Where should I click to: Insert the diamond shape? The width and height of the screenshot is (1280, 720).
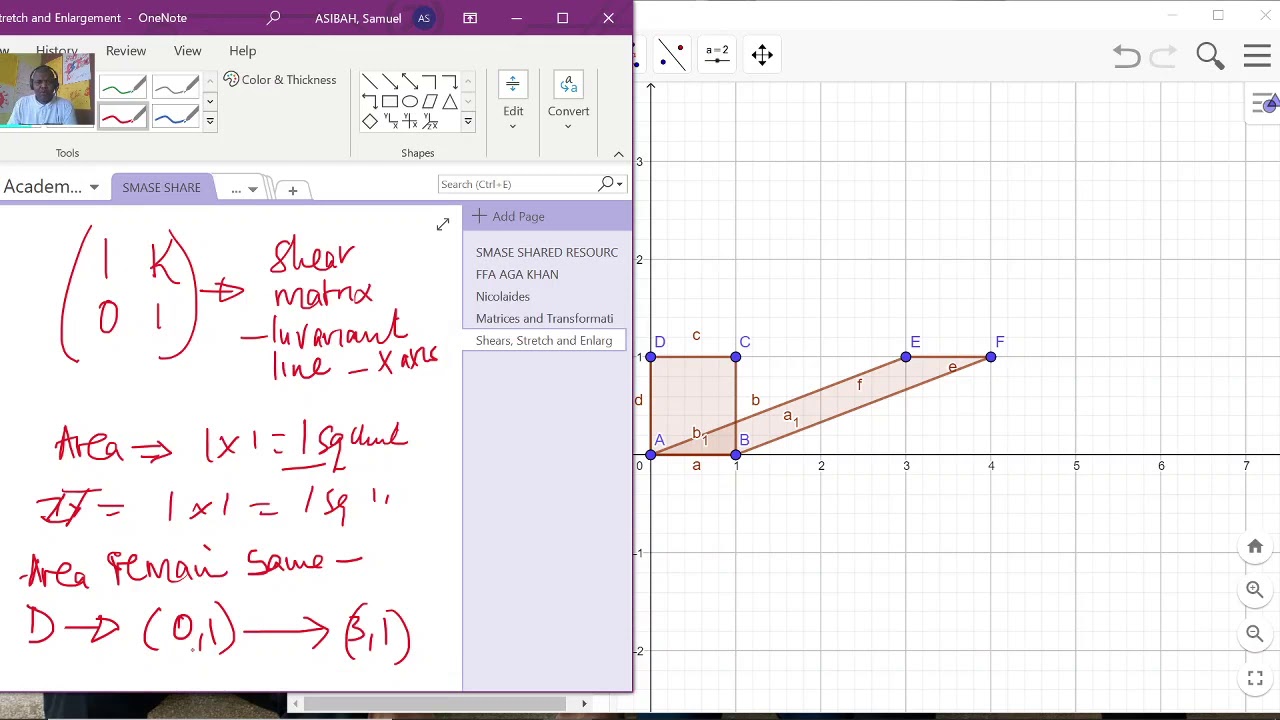click(370, 121)
